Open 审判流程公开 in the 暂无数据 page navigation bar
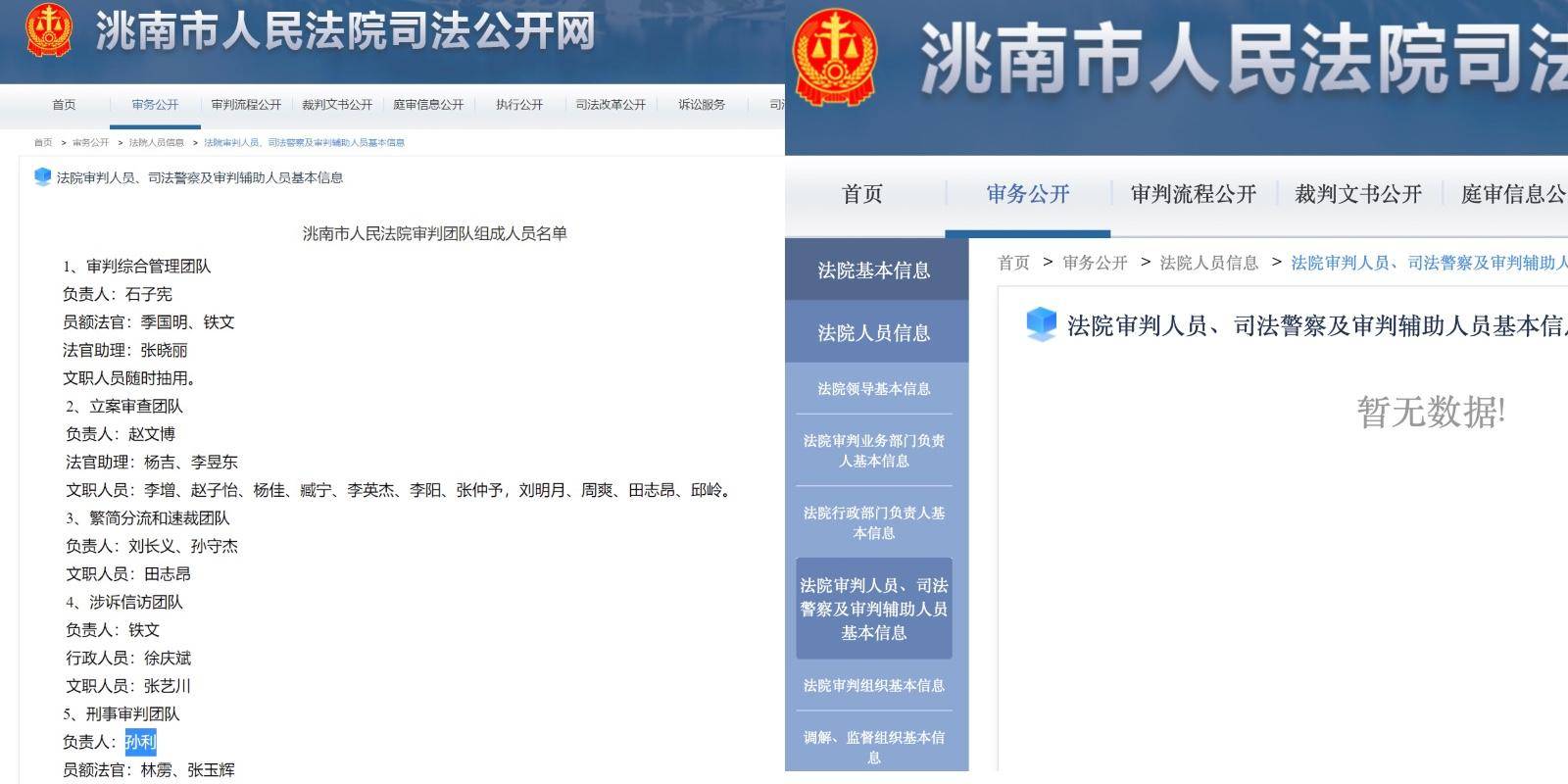 pos(1194,194)
